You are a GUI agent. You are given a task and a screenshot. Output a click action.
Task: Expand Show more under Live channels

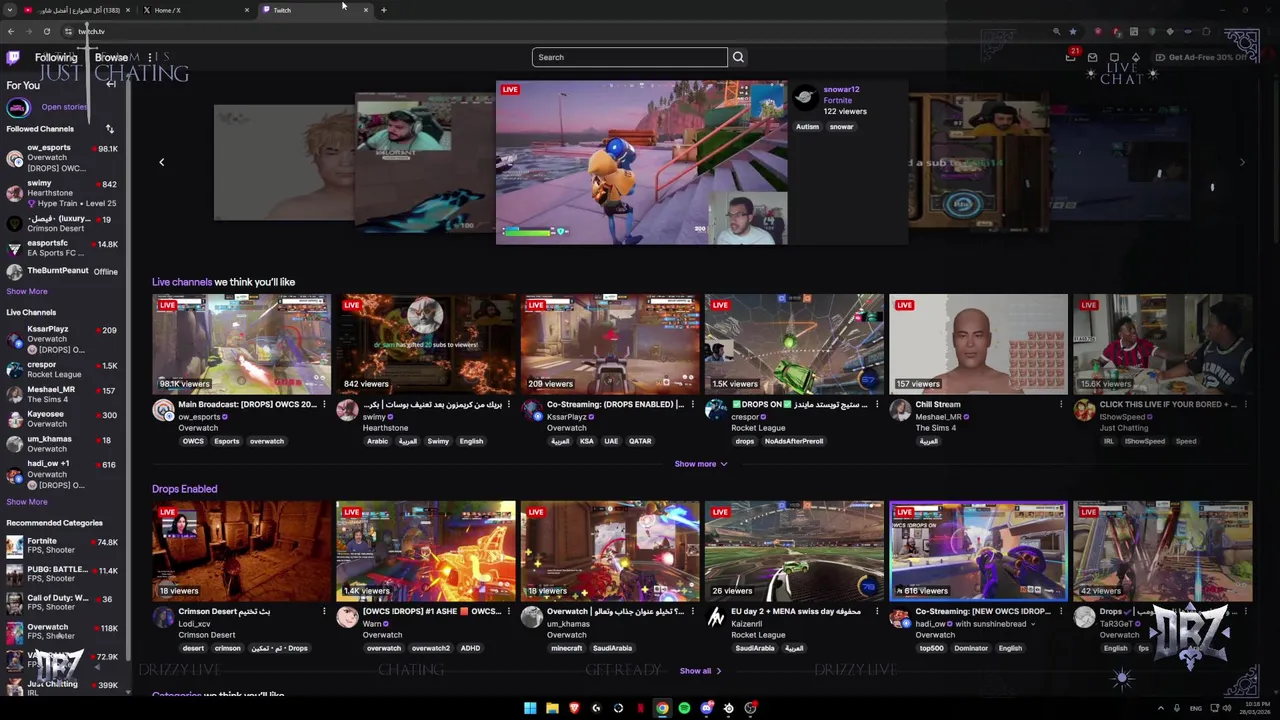tap(700, 464)
